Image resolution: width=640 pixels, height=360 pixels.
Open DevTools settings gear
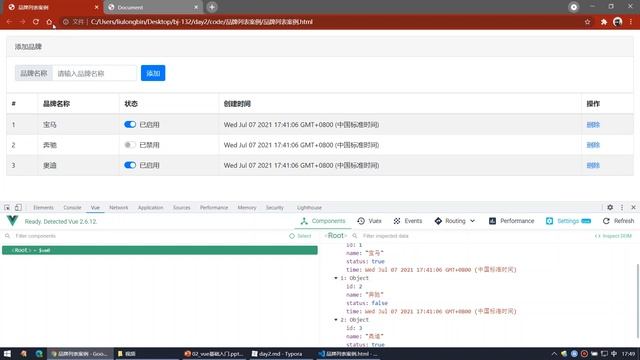click(x=610, y=207)
